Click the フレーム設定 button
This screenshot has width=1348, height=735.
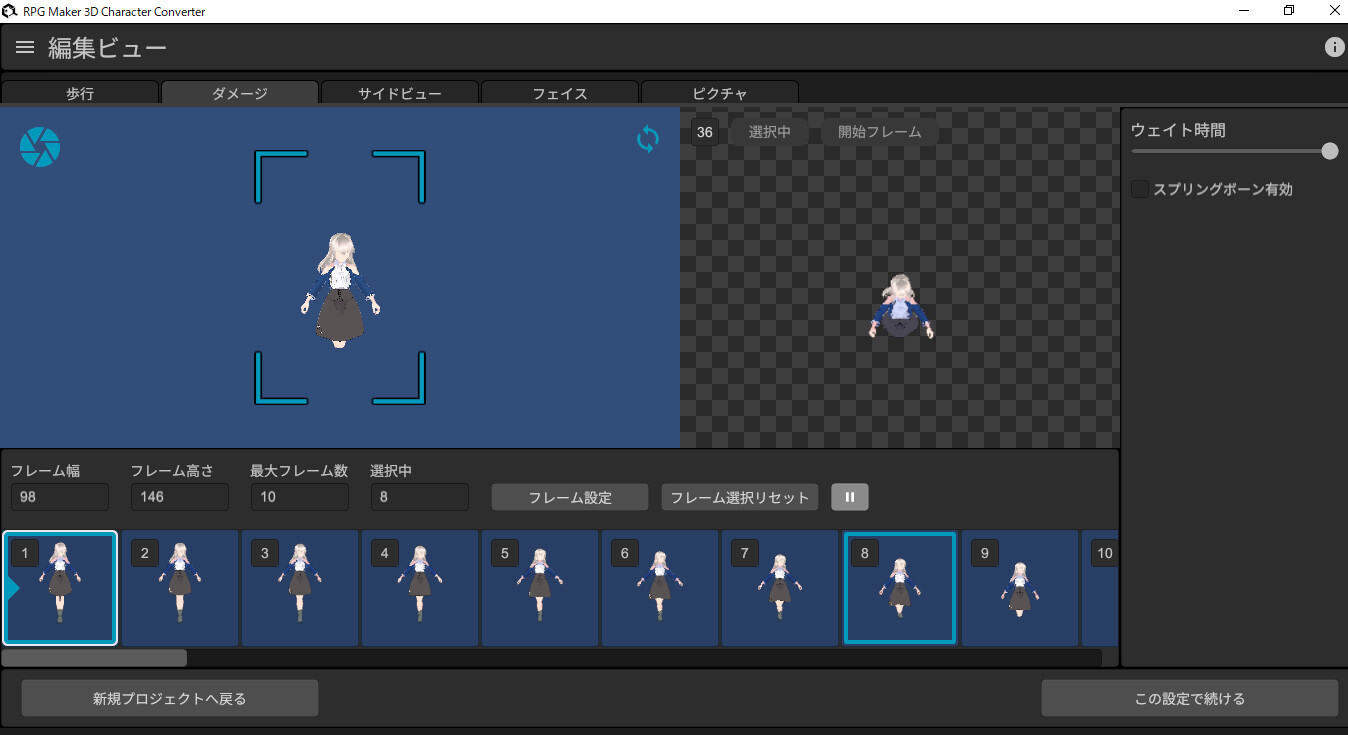569,496
